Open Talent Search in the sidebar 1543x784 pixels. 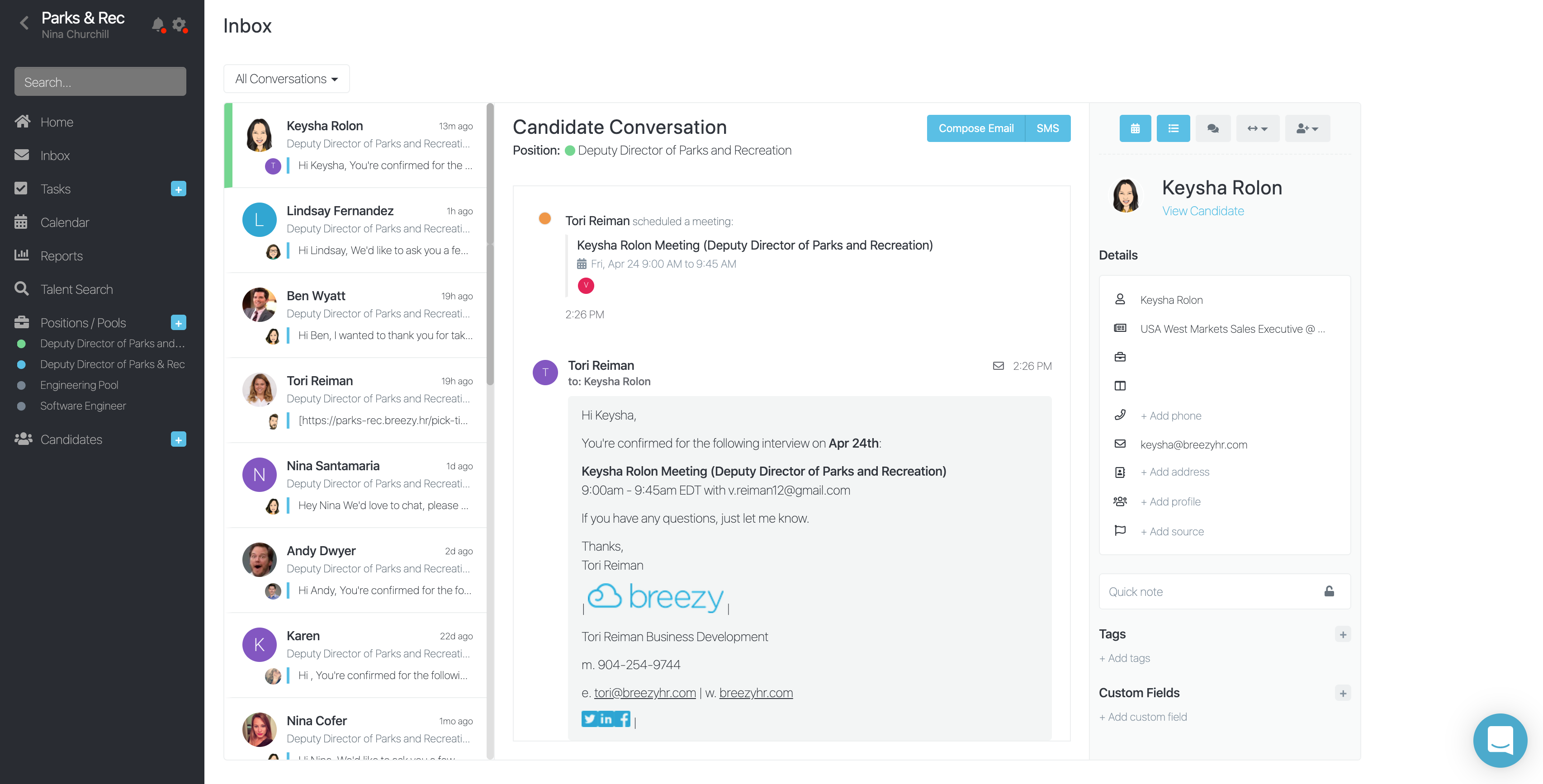(76, 289)
